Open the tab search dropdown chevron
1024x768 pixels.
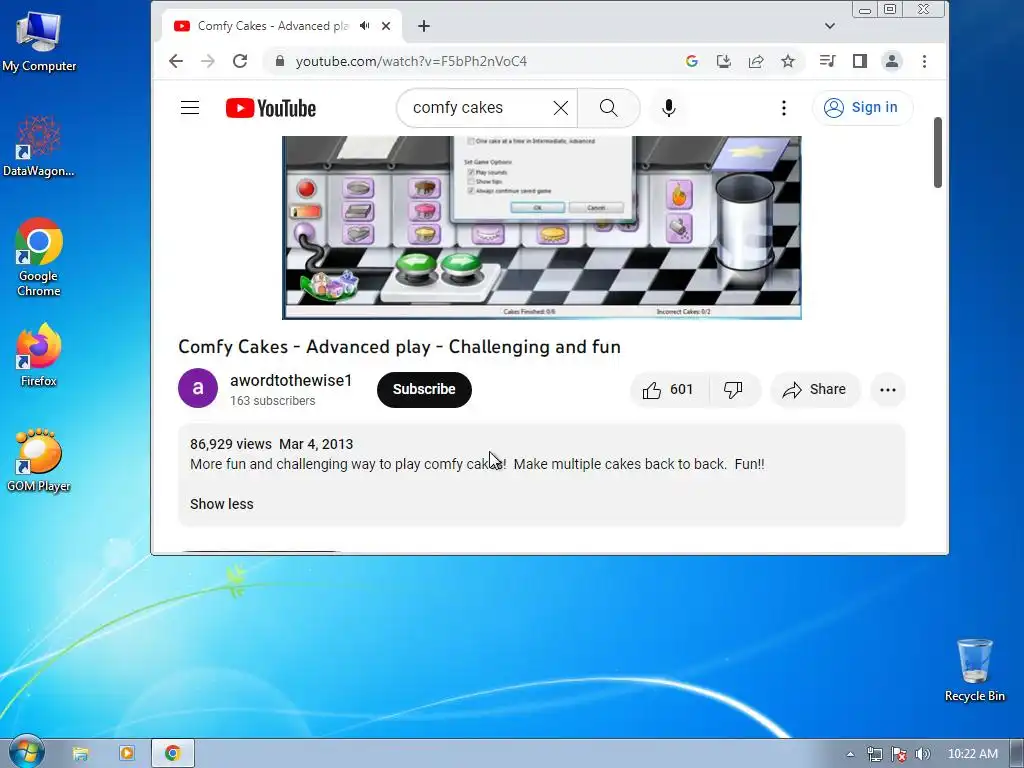click(829, 26)
